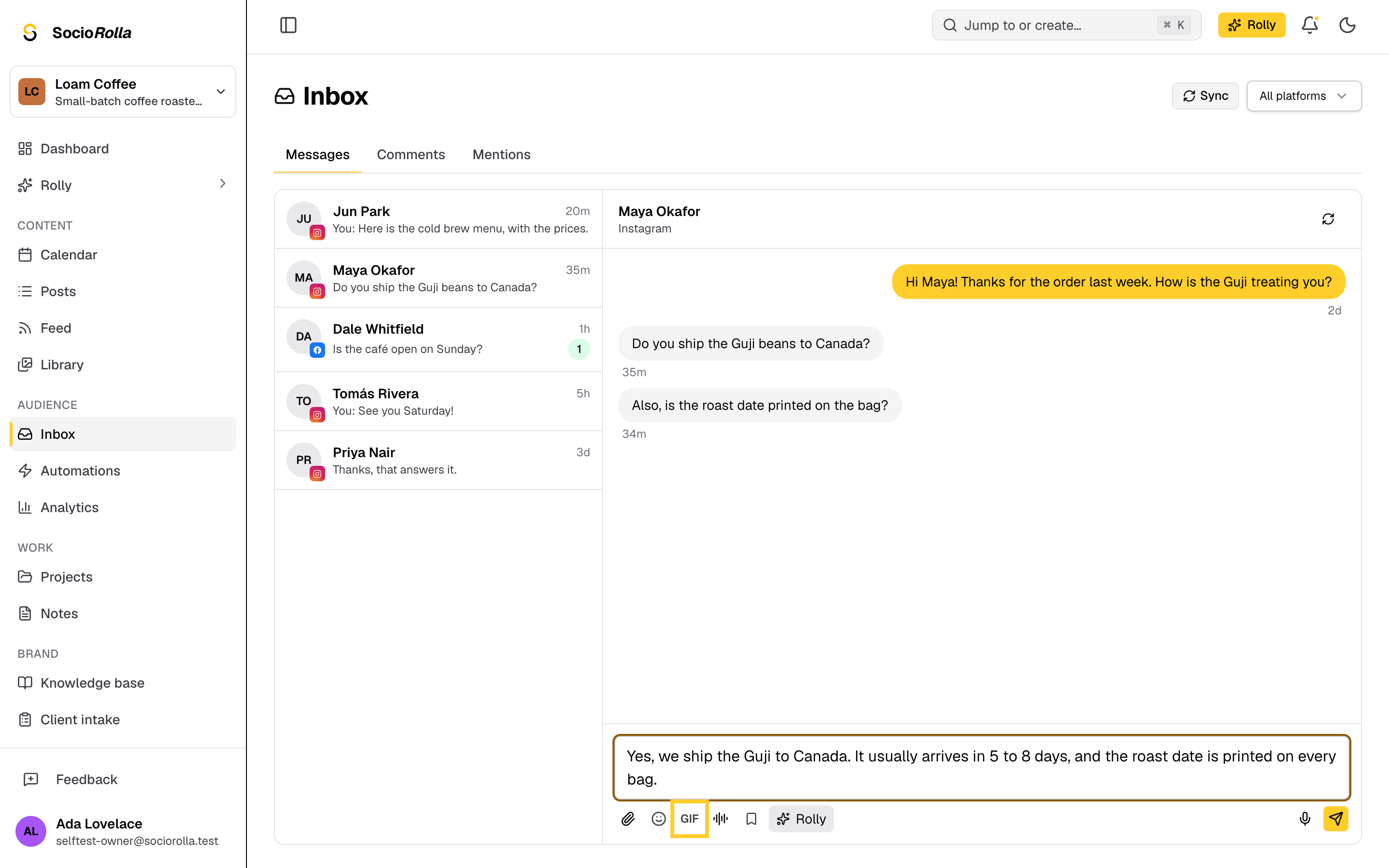1389x868 pixels.
Task: Open the Jun Park conversation
Action: [x=438, y=219]
